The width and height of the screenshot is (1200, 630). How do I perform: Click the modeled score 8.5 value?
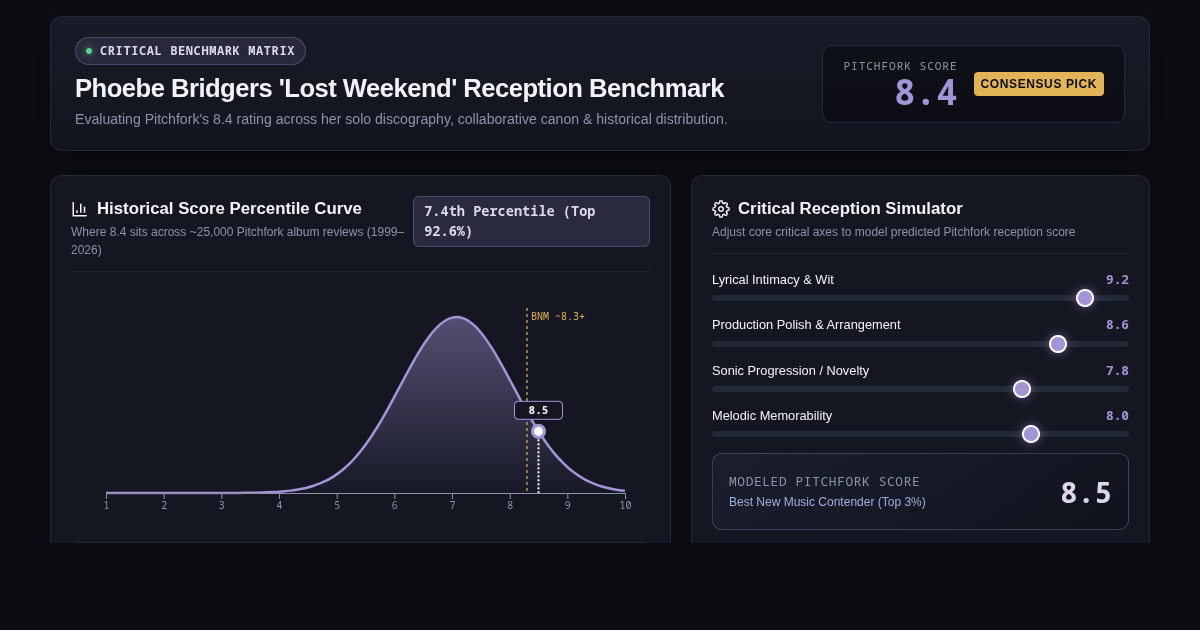coord(1086,493)
